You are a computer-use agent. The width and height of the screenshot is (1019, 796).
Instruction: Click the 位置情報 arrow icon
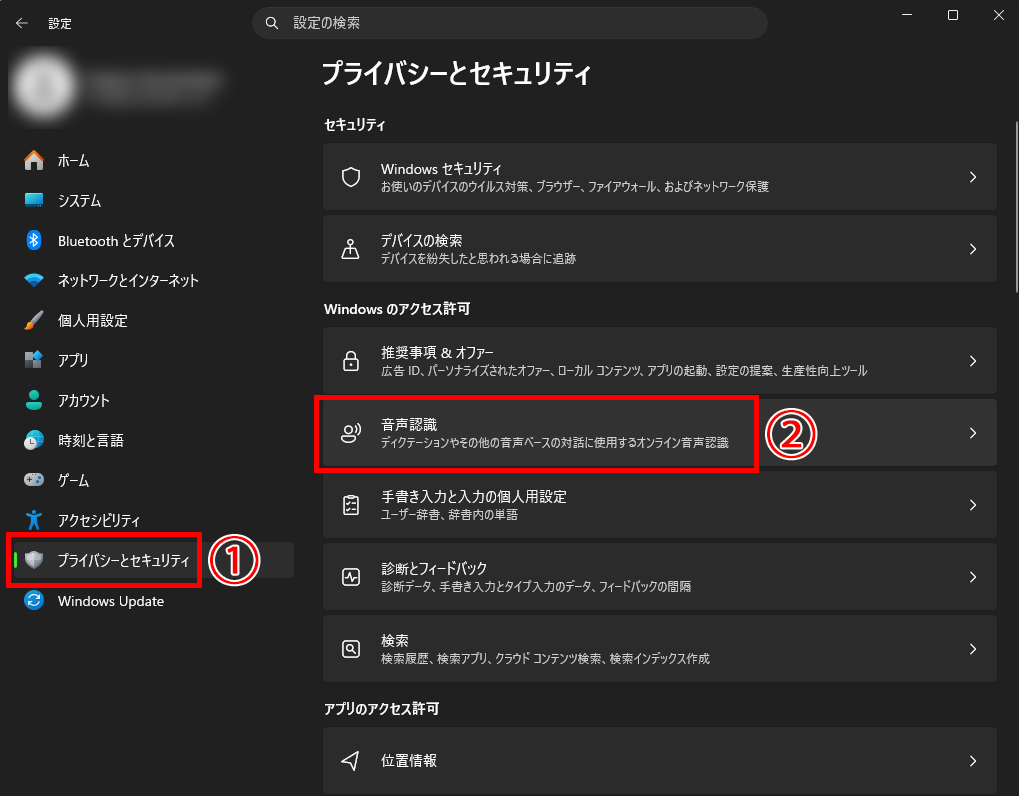(351, 760)
